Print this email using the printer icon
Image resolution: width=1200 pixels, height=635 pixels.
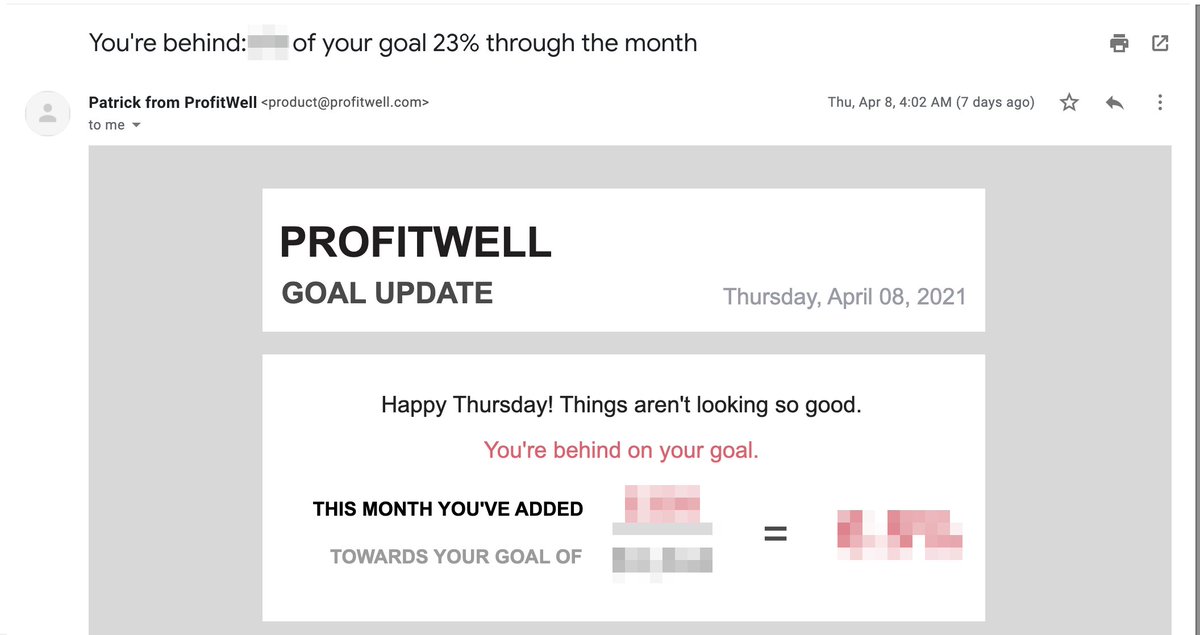1119,43
